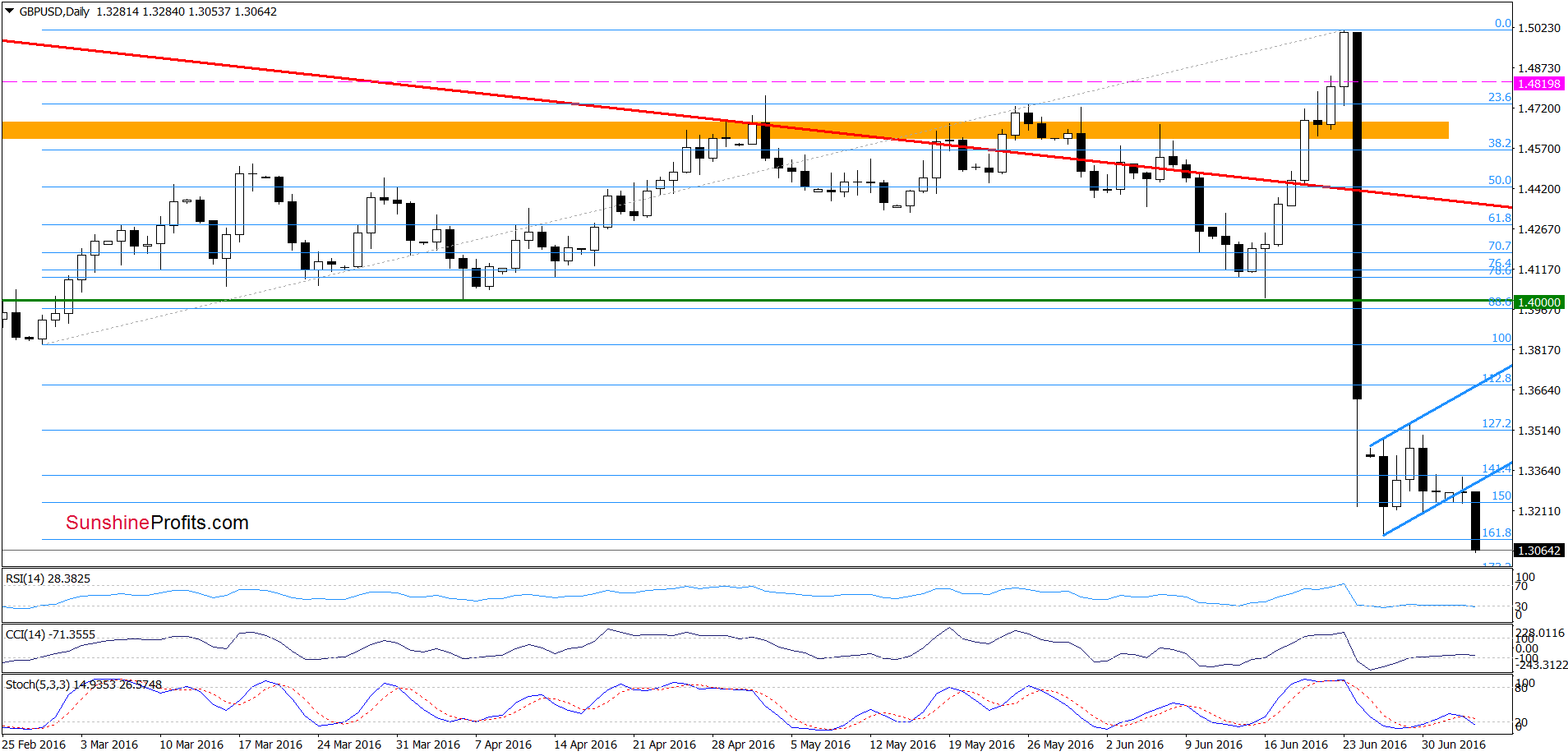Click the 16 Jun 2016 date label

pos(1296,744)
